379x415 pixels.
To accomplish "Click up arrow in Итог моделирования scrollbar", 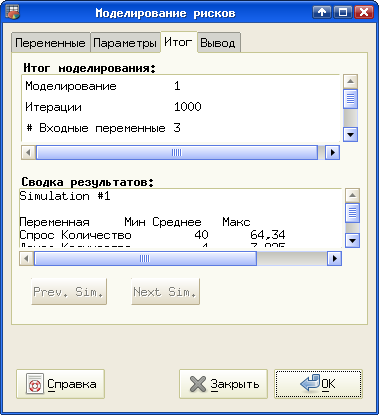I will 350,81.
